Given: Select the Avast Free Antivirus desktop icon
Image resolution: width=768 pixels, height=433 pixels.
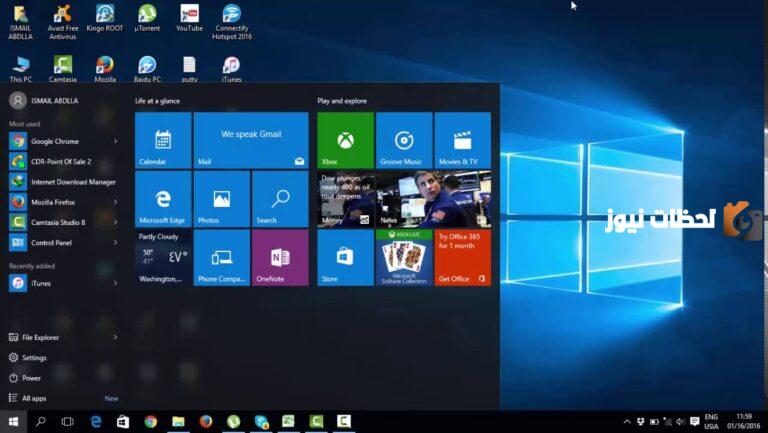Looking at the screenshot, I should click(x=63, y=22).
